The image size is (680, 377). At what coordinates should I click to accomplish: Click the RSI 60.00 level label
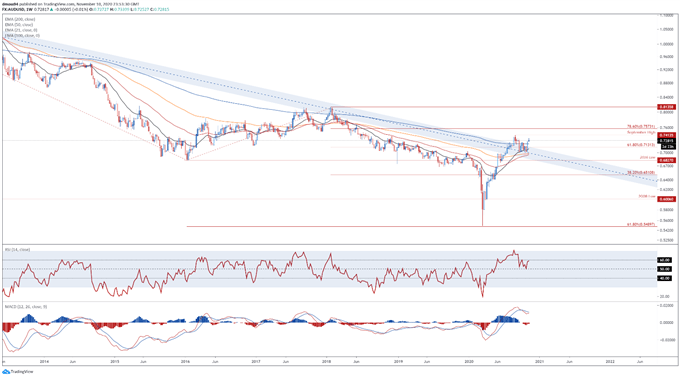coord(665,260)
